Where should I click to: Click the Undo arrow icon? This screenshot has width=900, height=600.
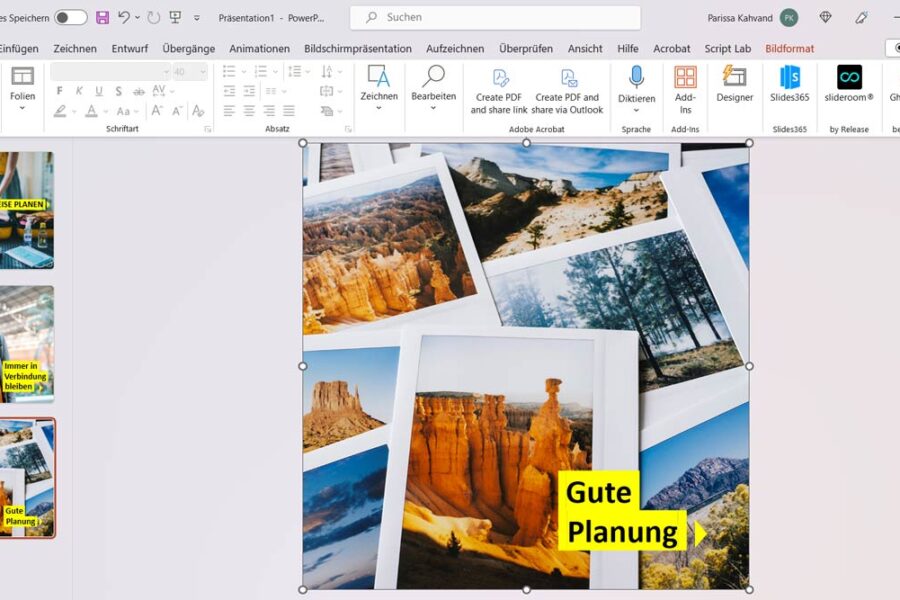coord(124,17)
